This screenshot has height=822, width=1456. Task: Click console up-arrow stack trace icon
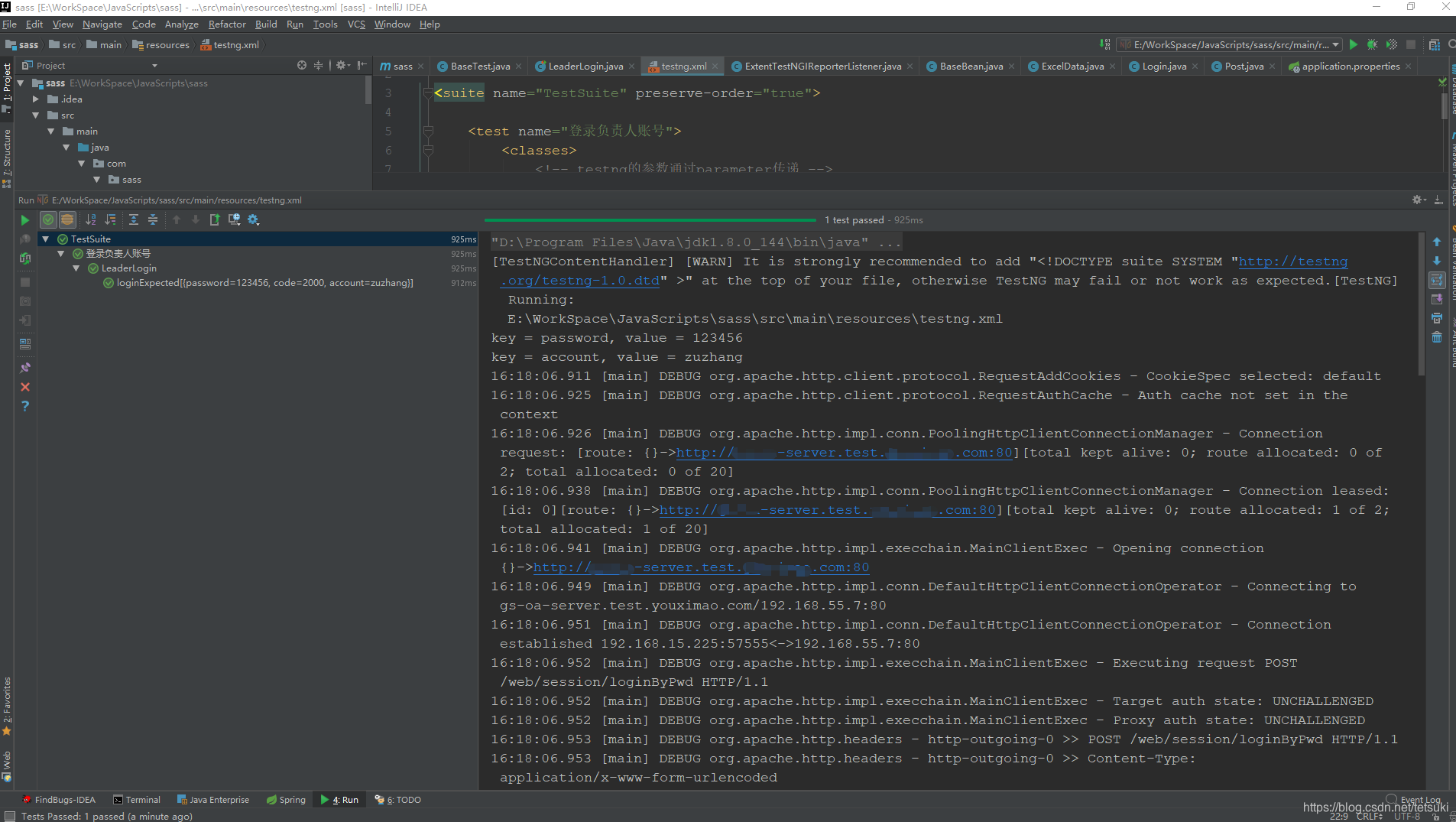pos(1437,242)
